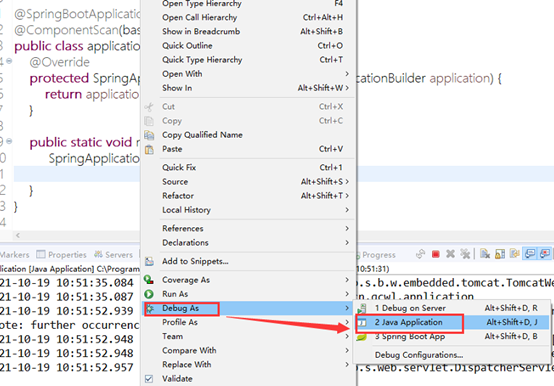Click the red Terminate button in console toolbar

[435, 254]
